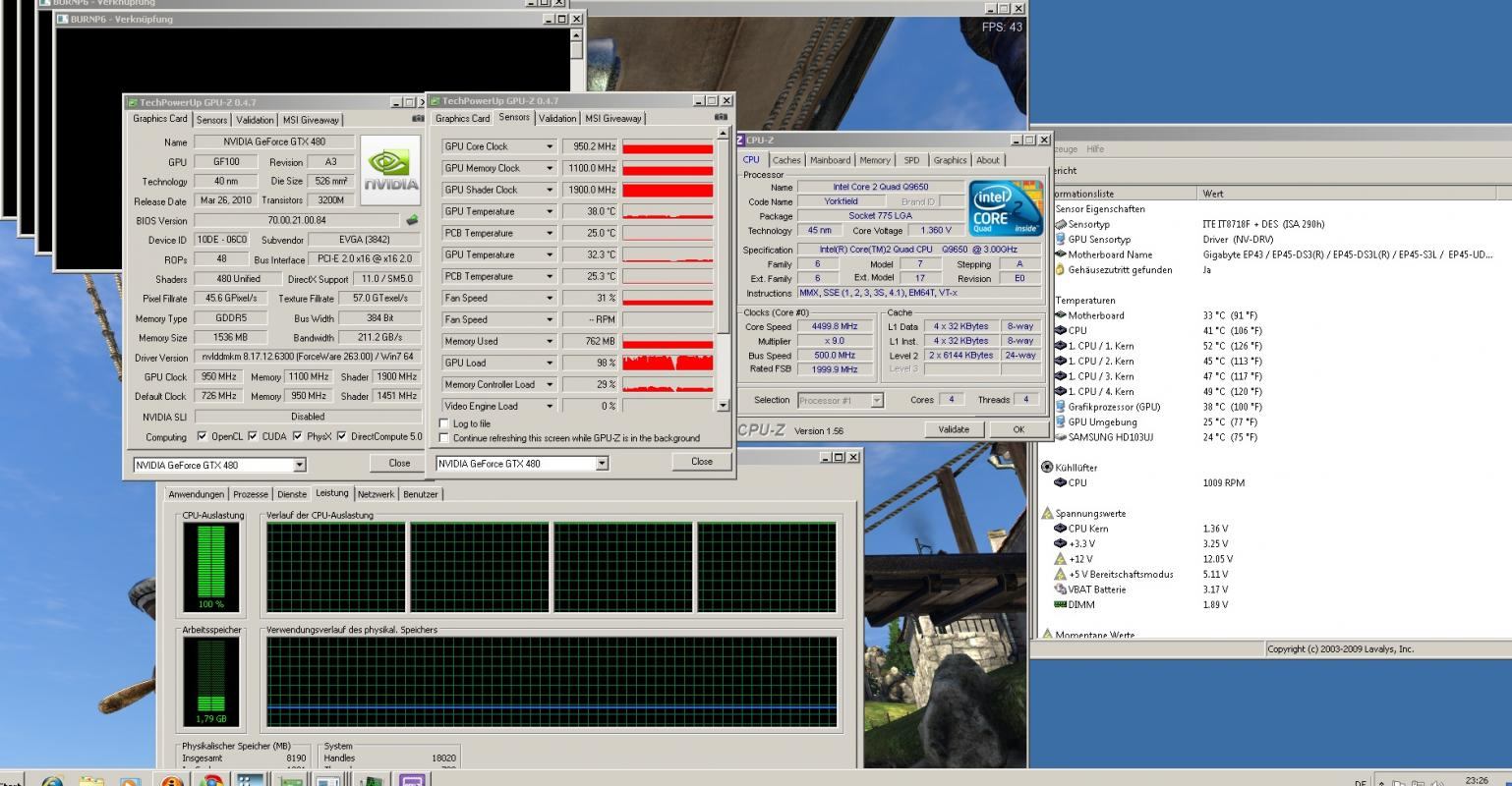1512x786 pixels.
Task: Click the VBAT Batterie row icon
Action: (1061, 589)
